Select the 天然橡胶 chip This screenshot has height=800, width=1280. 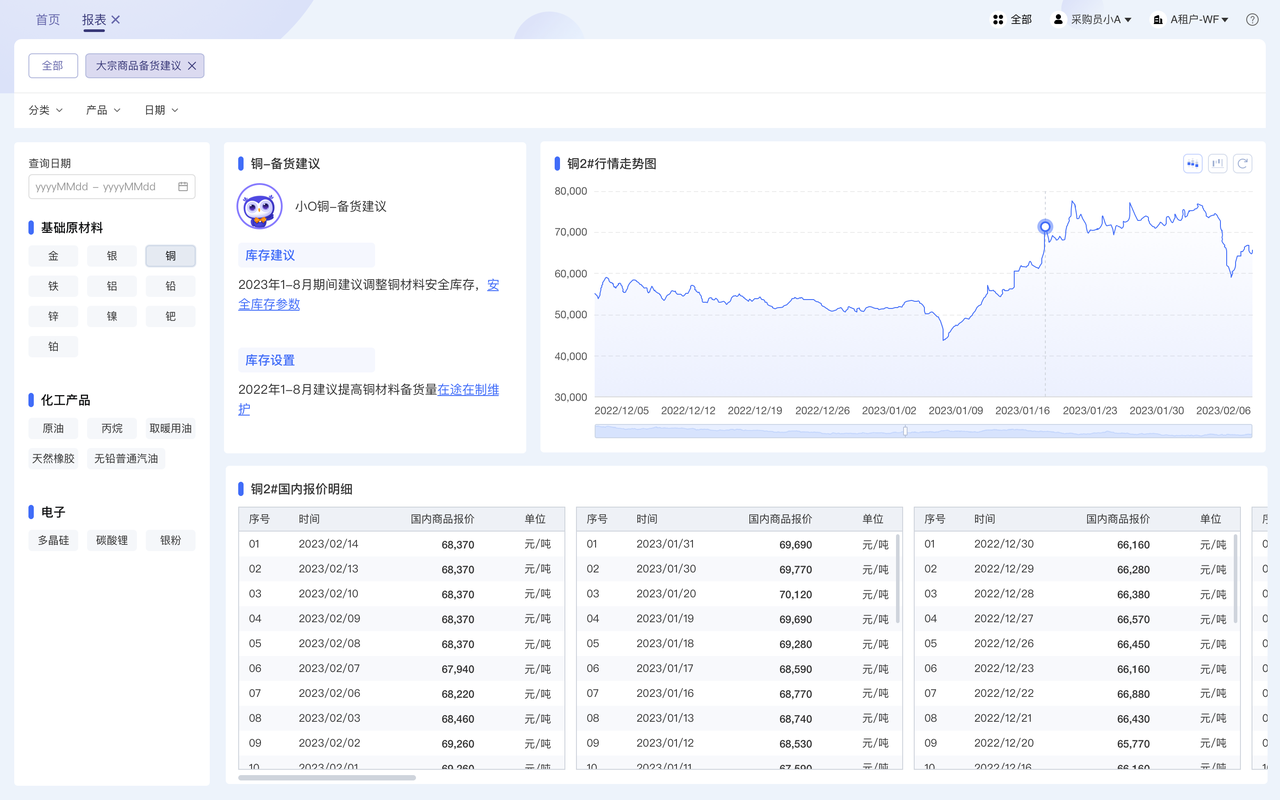[53, 458]
